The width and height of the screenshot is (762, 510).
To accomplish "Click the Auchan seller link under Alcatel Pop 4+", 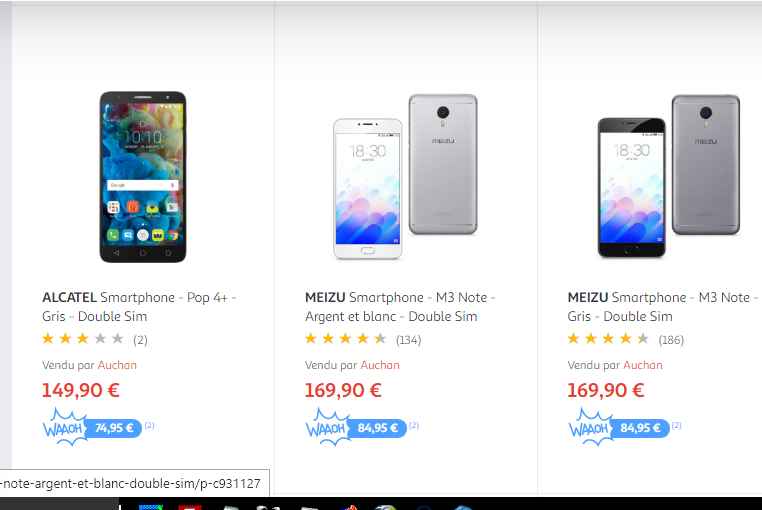I will click(x=117, y=365).
